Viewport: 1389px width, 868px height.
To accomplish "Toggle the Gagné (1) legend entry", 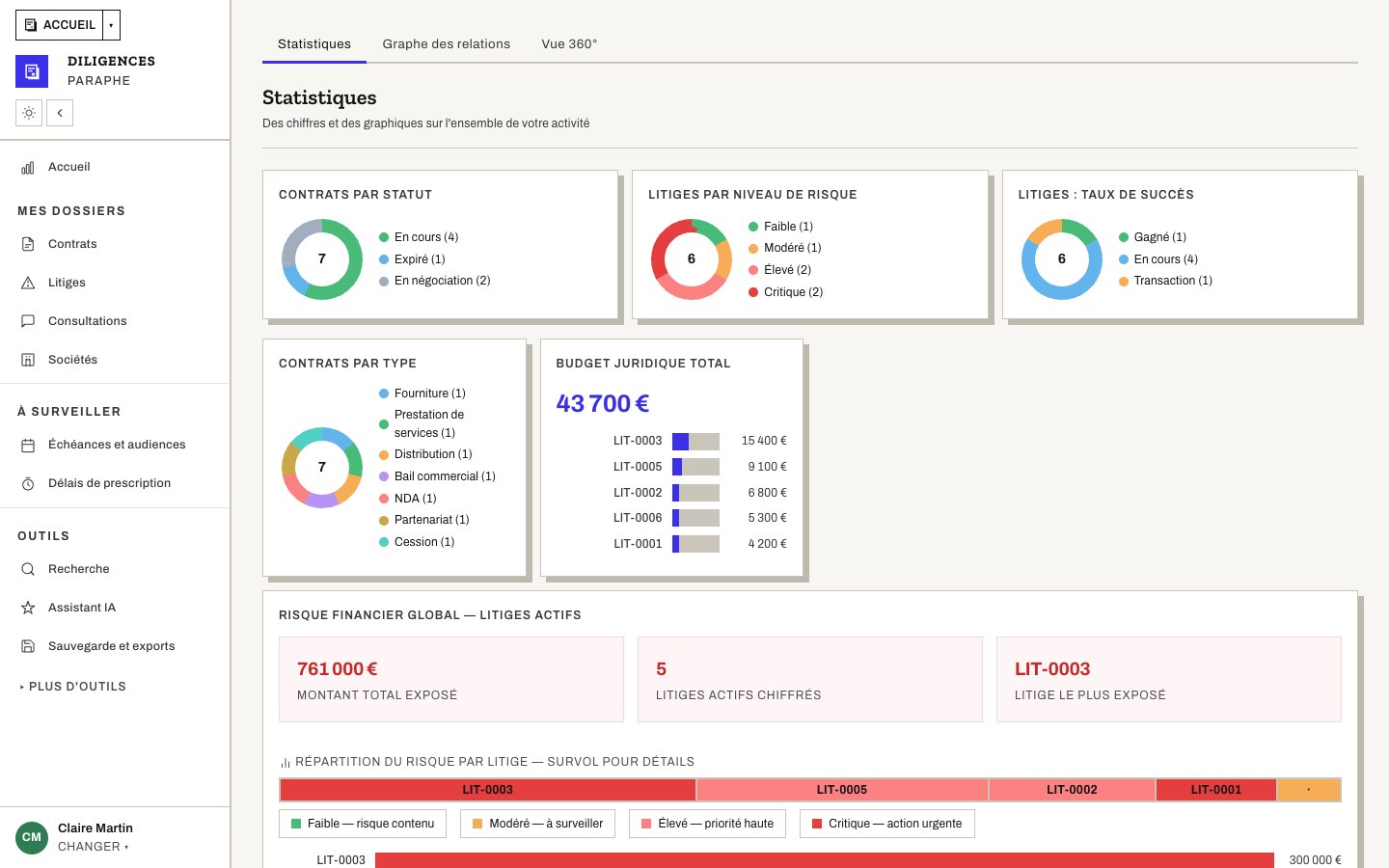I will [1153, 237].
